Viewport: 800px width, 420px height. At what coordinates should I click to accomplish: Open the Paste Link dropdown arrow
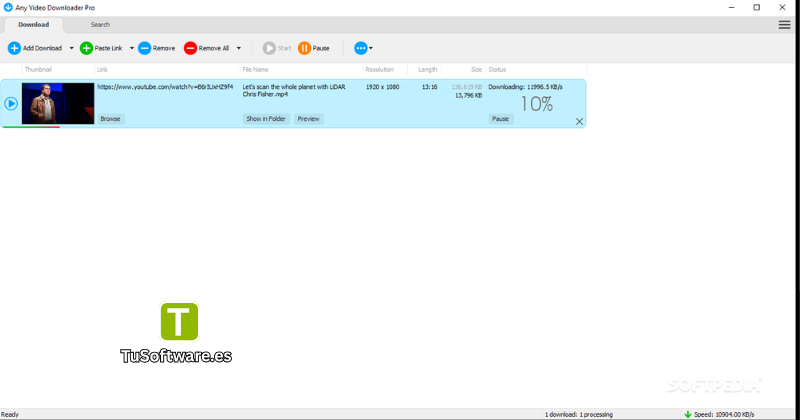(x=132, y=48)
